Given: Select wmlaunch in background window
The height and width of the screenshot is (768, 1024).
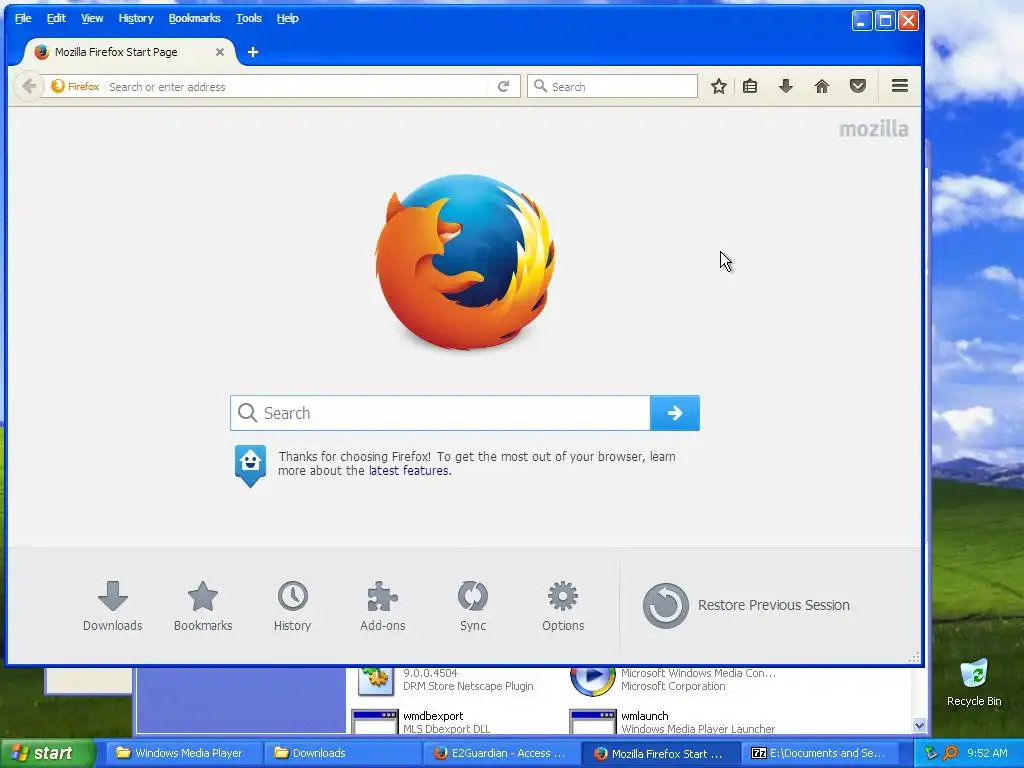Looking at the screenshot, I should (645, 716).
